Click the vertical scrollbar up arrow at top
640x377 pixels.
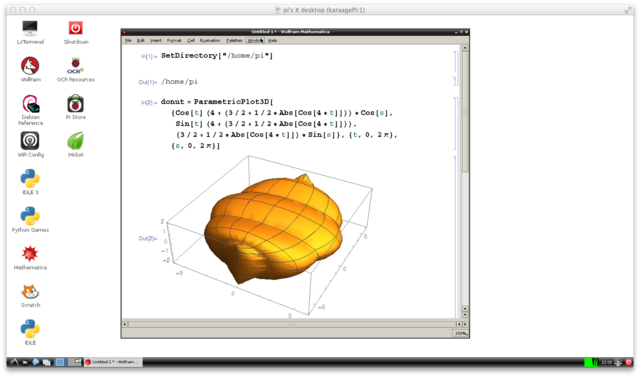[465, 48]
